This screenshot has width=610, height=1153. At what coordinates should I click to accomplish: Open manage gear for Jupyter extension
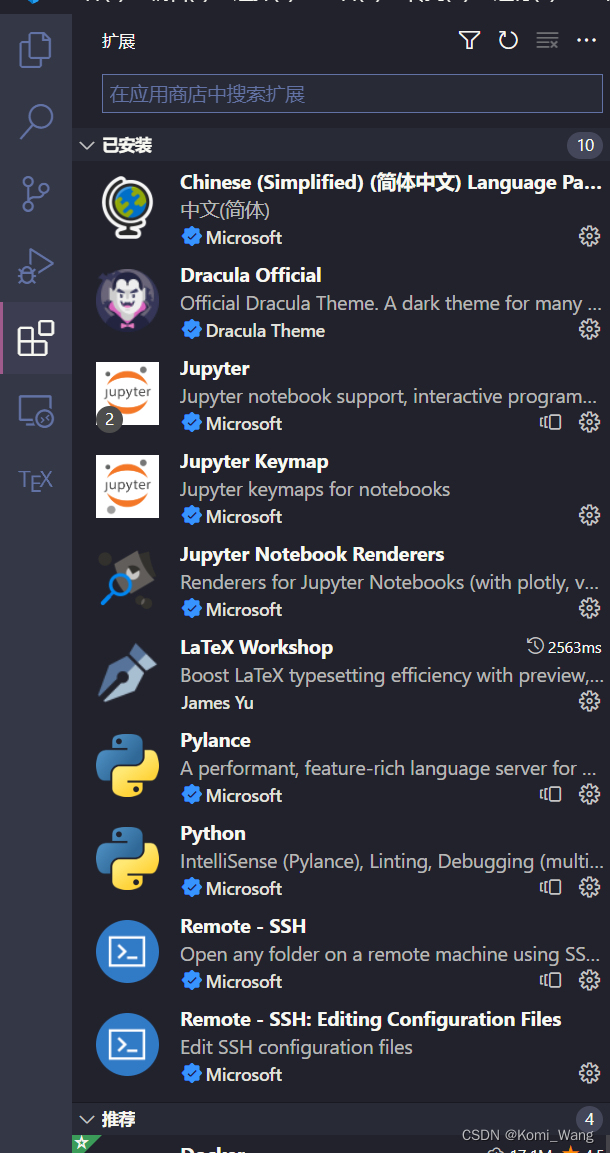click(589, 422)
